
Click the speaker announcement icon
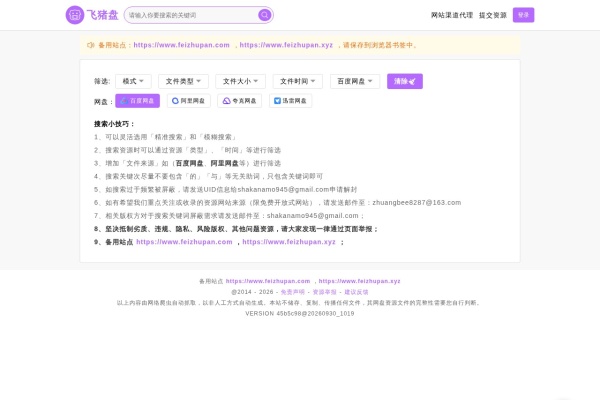pos(90,45)
